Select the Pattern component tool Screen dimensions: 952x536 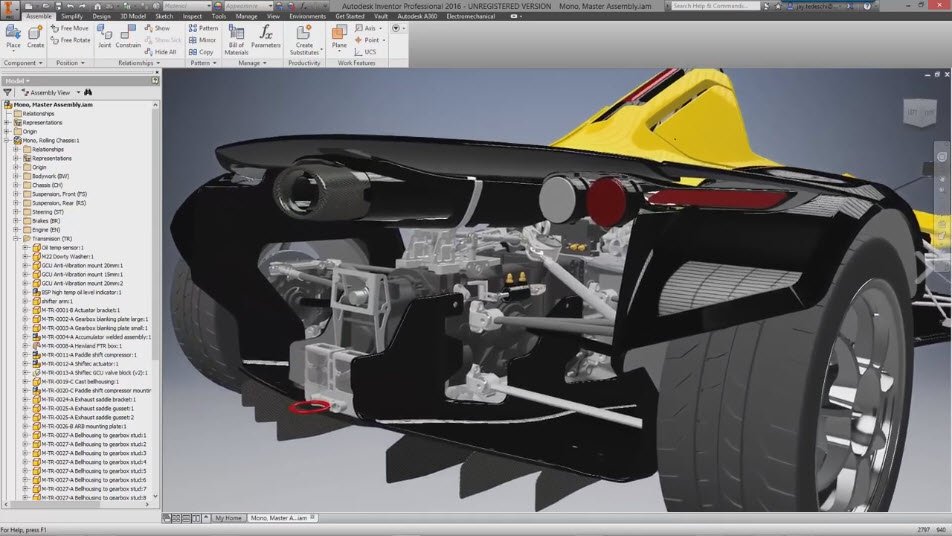(203, 28)
